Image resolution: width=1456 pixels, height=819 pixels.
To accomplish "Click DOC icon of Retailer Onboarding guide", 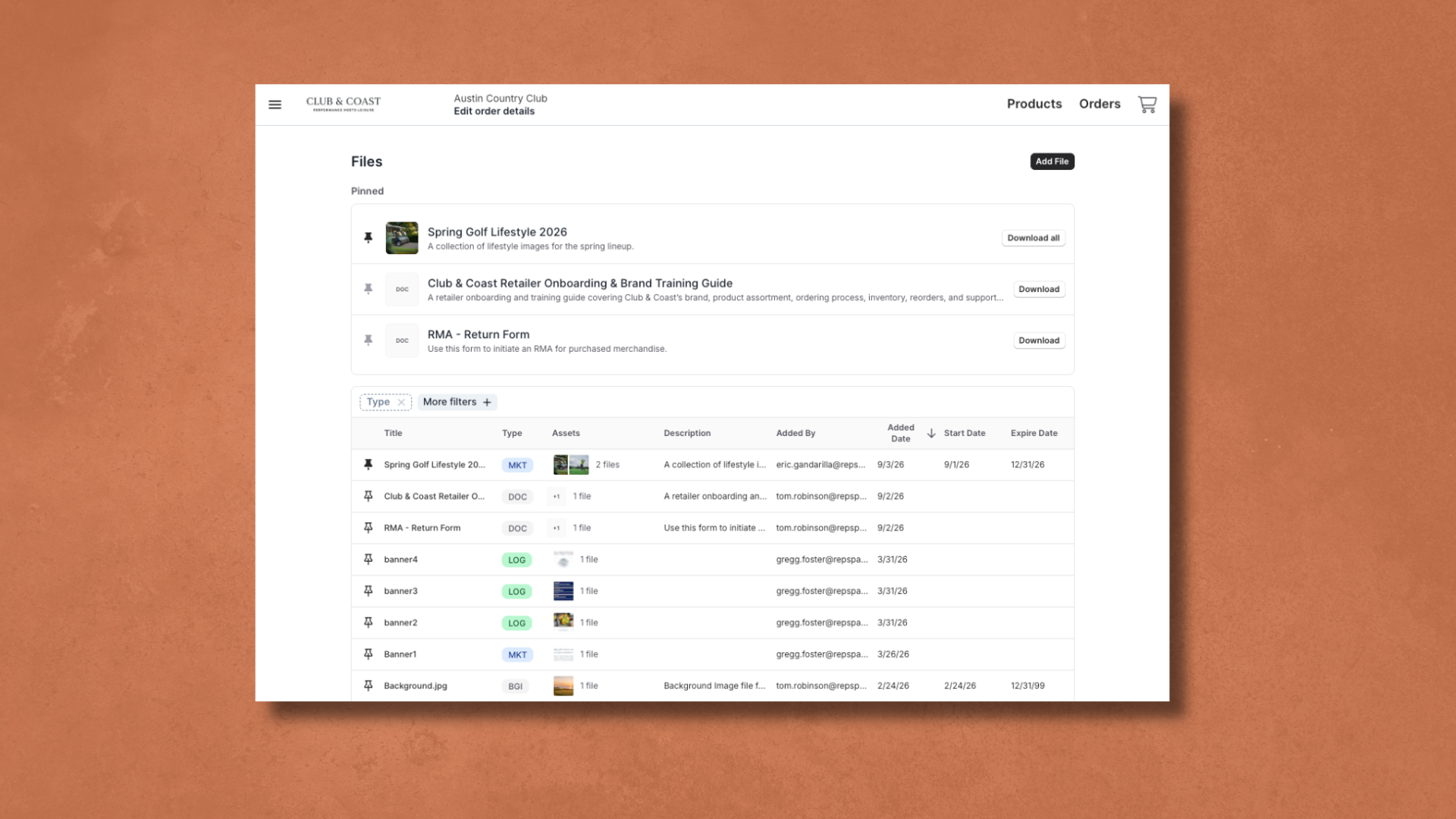I will pyautogui.click(x=402, y=289).
